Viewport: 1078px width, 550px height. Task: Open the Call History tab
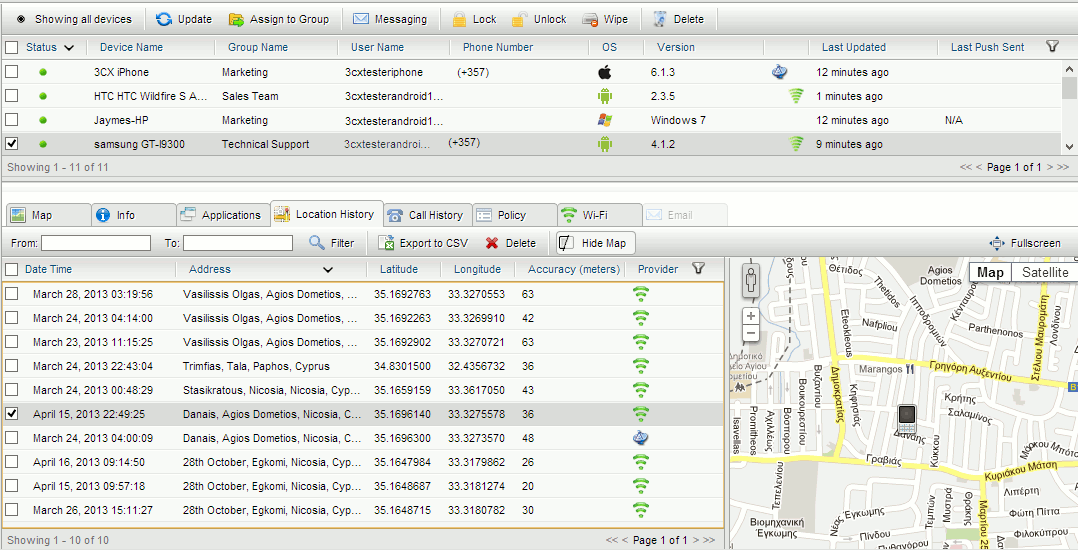coord(428,215)
